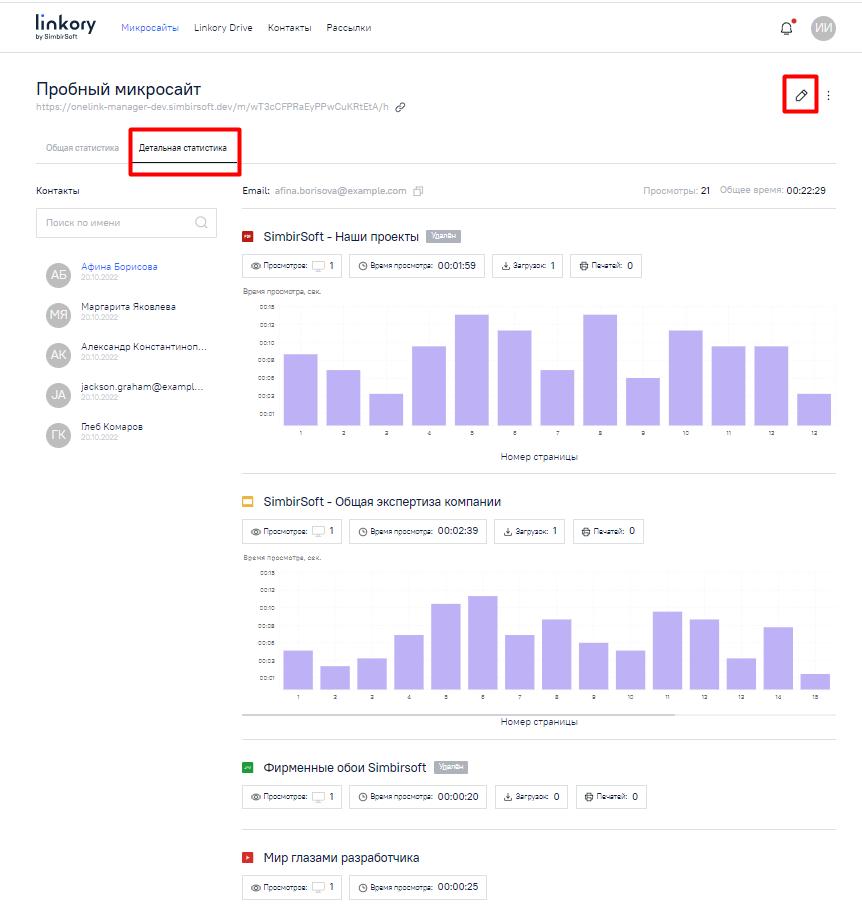This screenshot has height=922, width=862.
Task: Click the green image icon for Фирменные обои
Action: (x=248, y=768)
